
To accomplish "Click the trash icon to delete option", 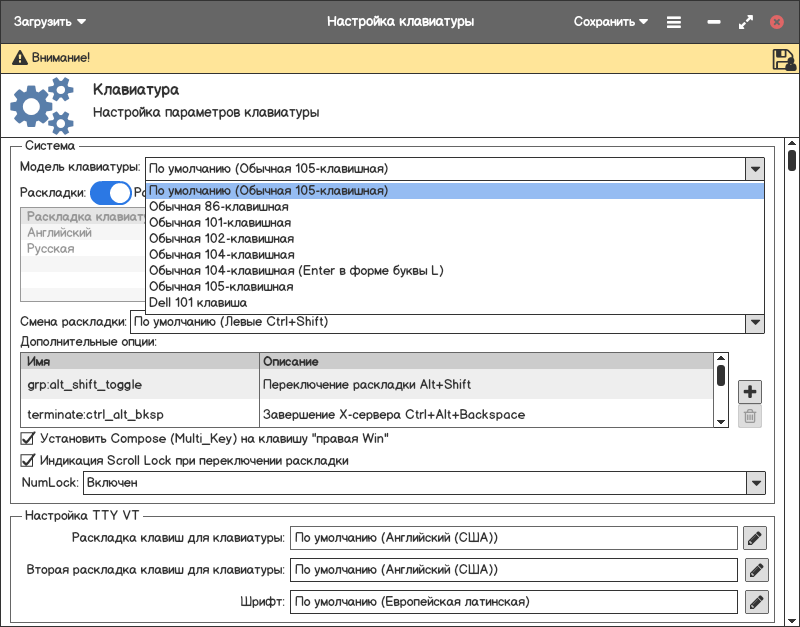I will [749, 417].
